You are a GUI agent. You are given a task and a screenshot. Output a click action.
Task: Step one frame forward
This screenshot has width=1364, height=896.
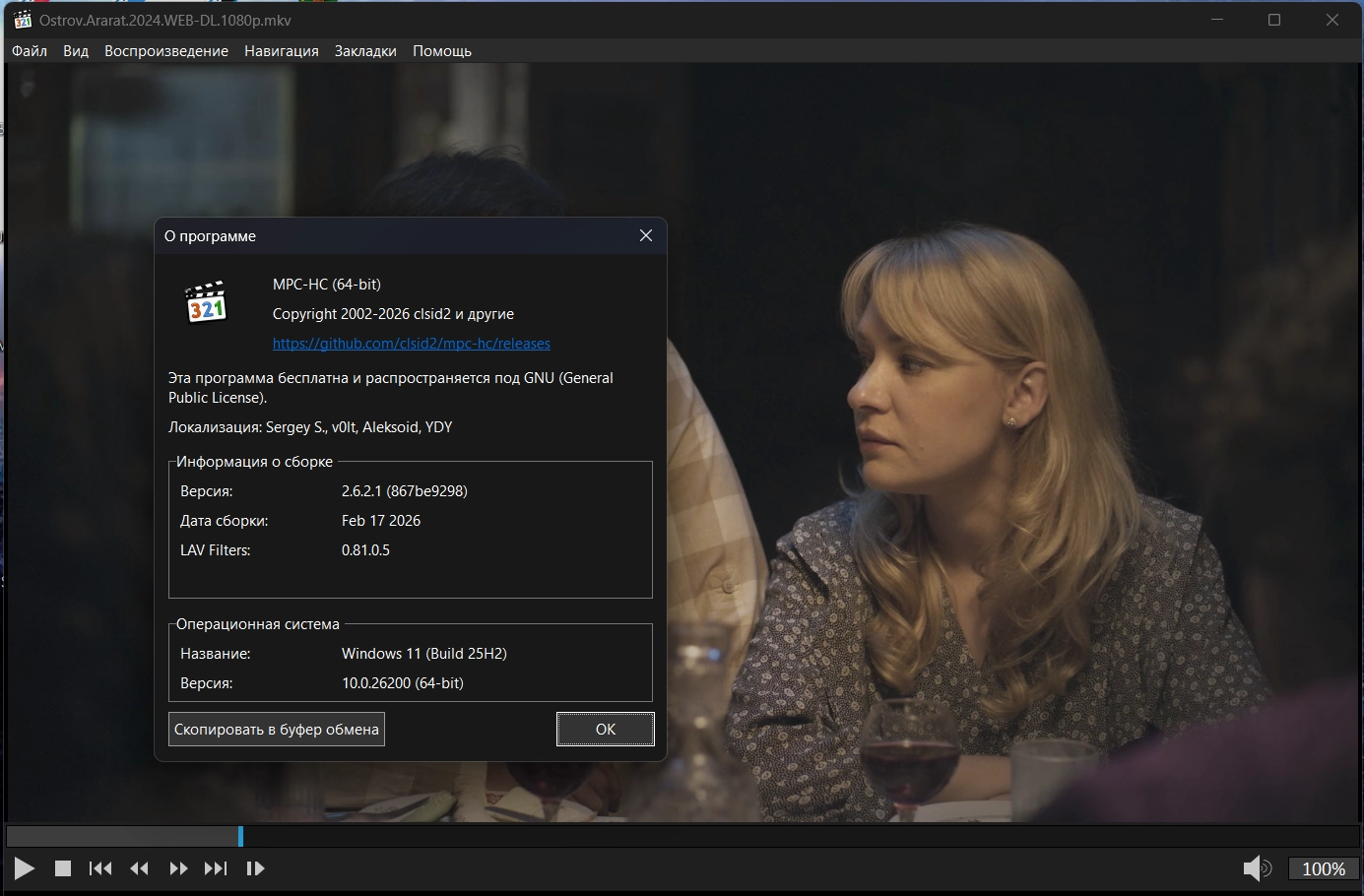tap(255, 868)
